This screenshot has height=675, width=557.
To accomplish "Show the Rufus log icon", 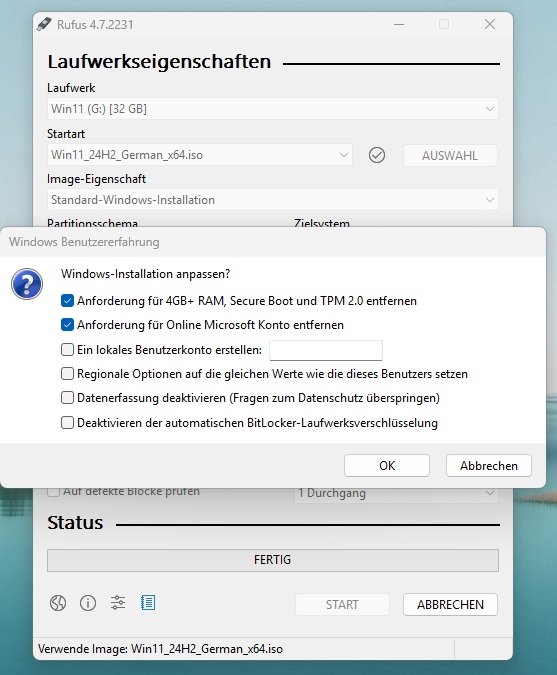I will [x=148, y=603].
